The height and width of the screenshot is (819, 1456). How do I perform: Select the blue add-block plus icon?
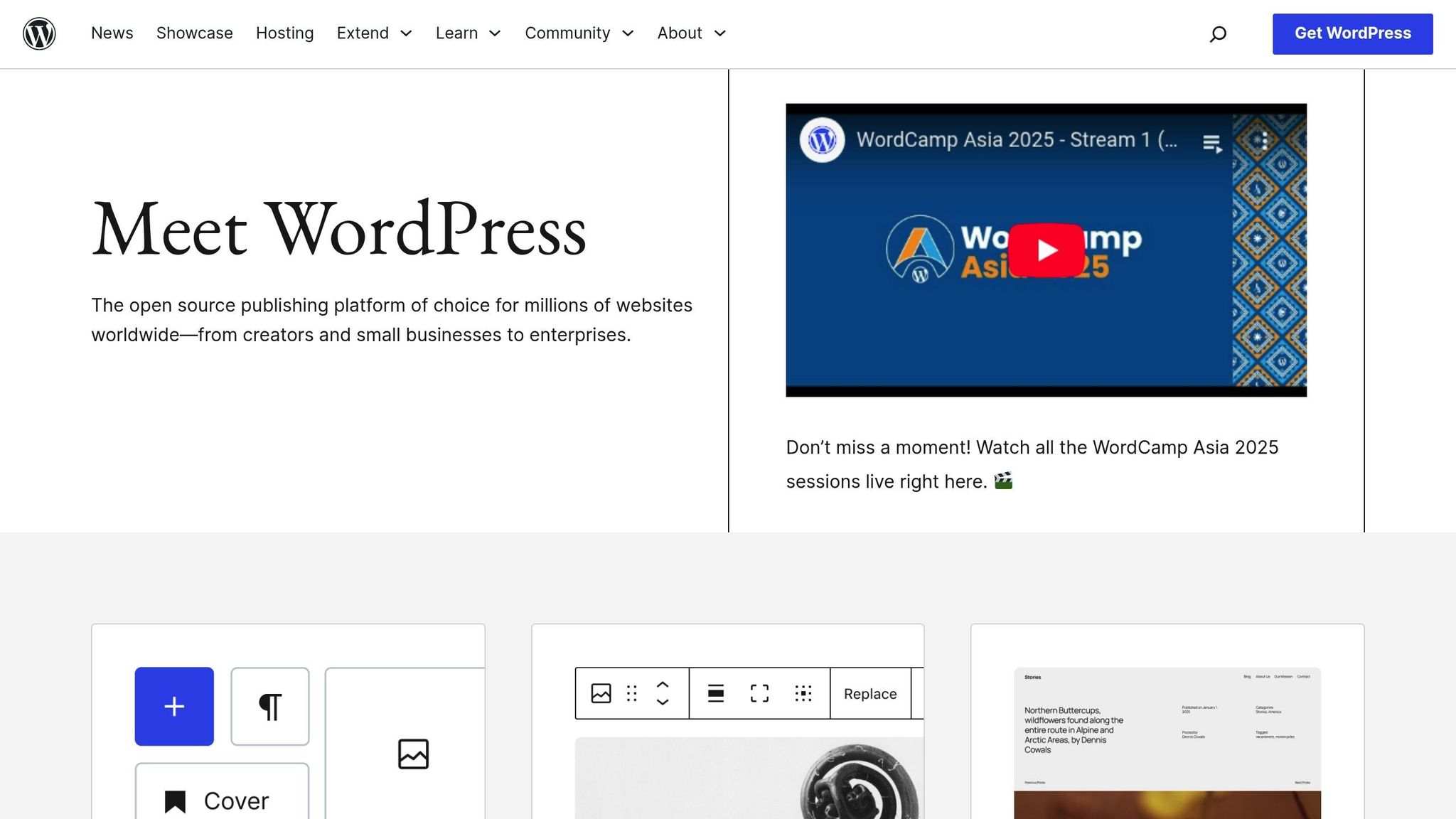click(173, 706)
